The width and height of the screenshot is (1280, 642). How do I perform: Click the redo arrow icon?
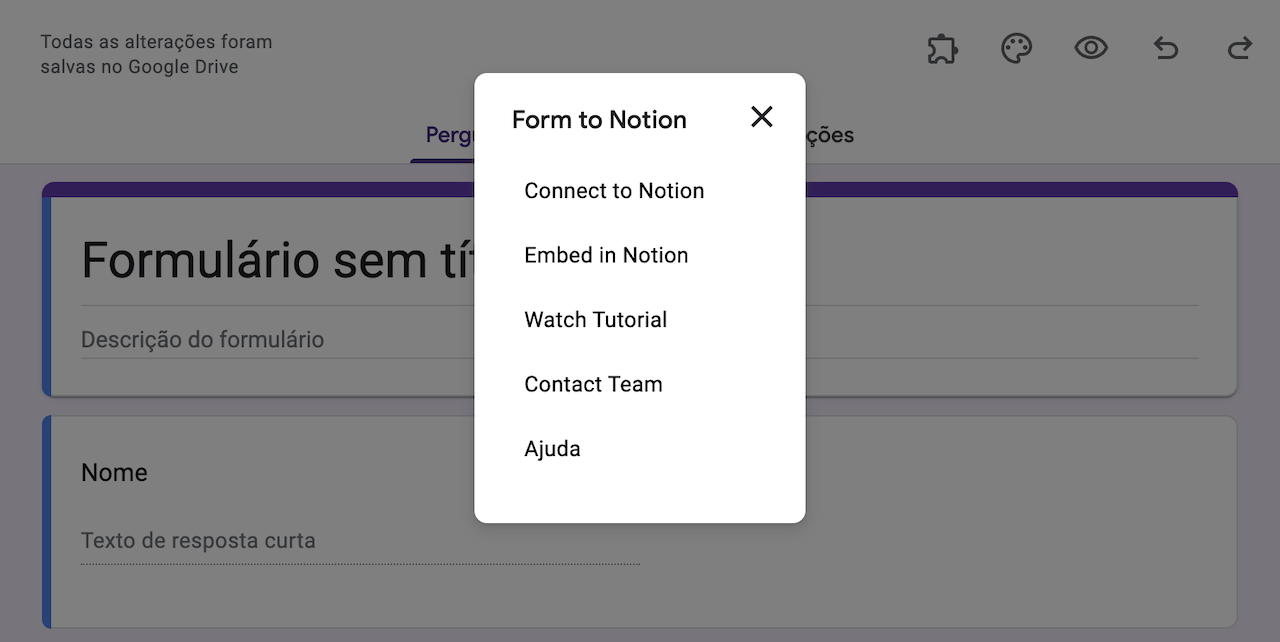pos(1240,48)
